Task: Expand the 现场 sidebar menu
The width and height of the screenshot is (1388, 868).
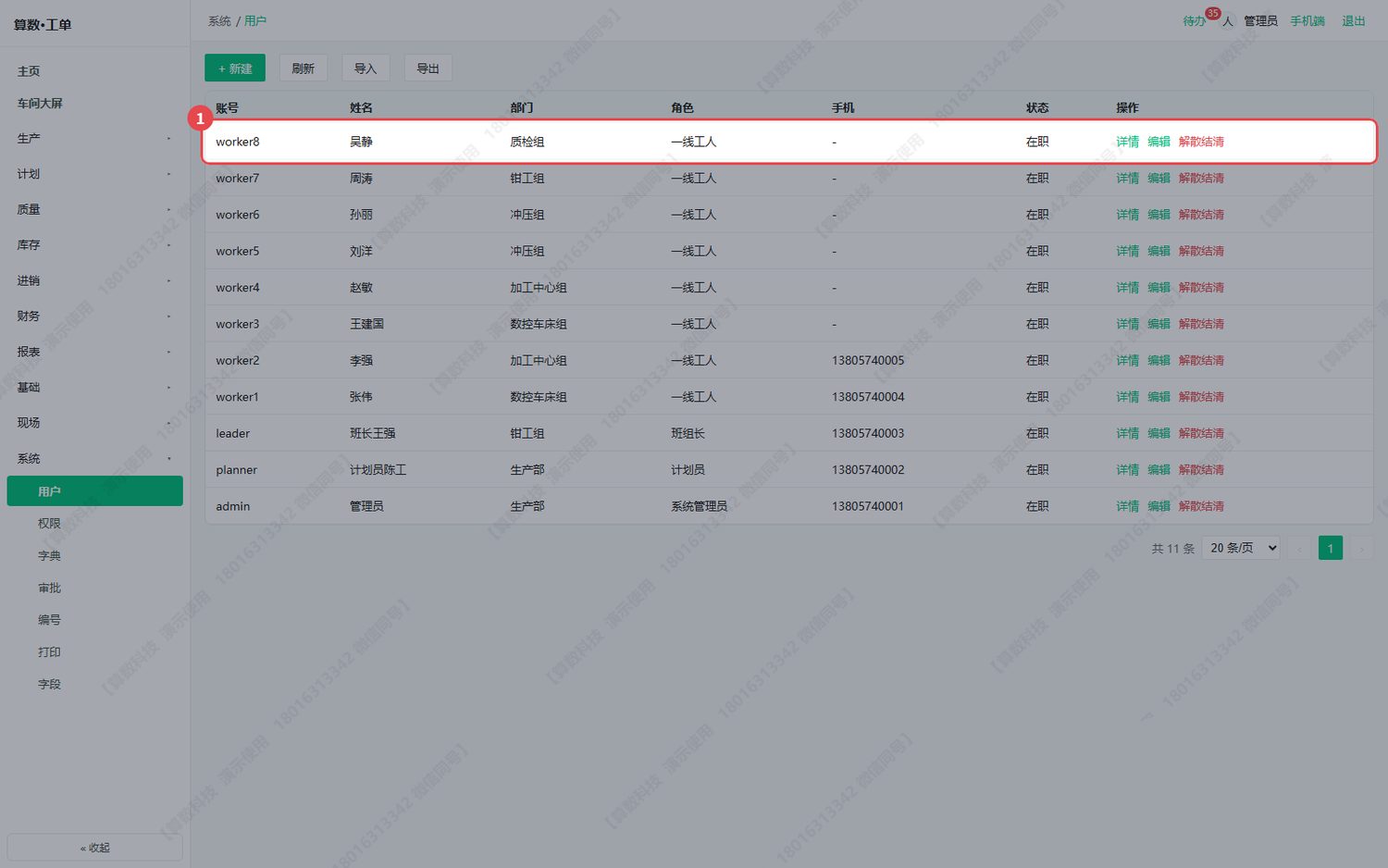Action: pyautogui.click(x=94, y=423)
